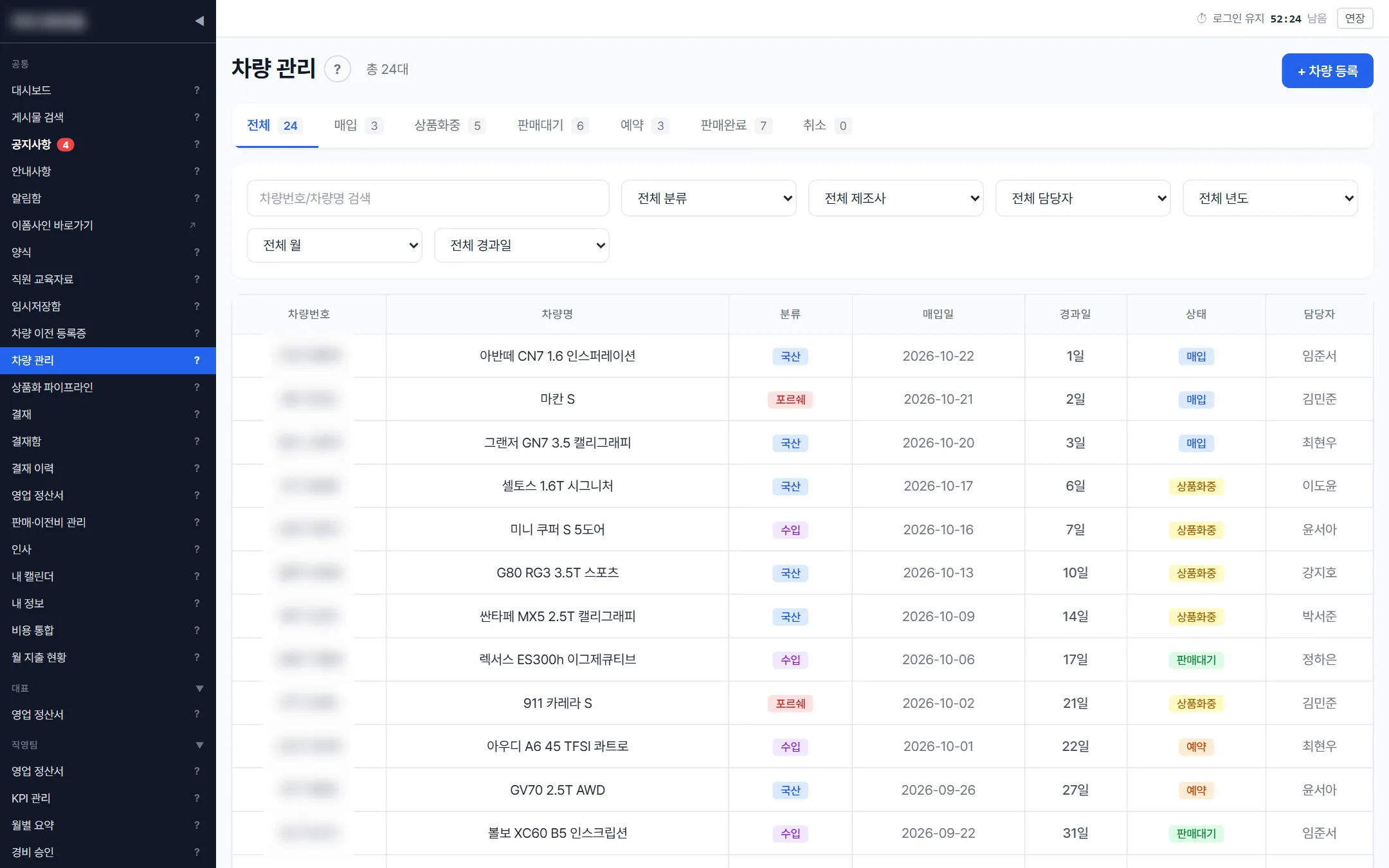Open the 전체 제조사 dropdown

[896, 198]
